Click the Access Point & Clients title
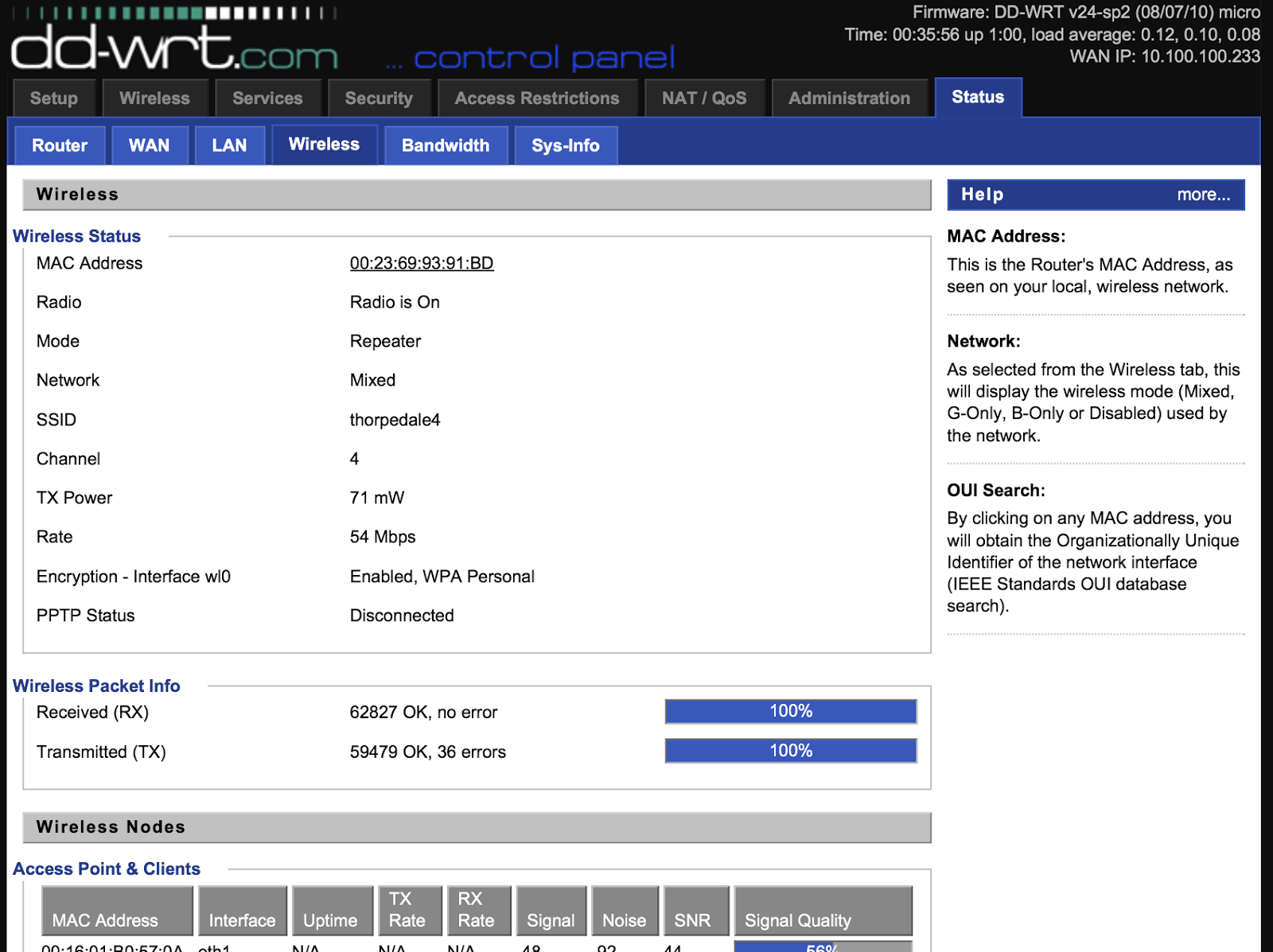 point(107,868)
